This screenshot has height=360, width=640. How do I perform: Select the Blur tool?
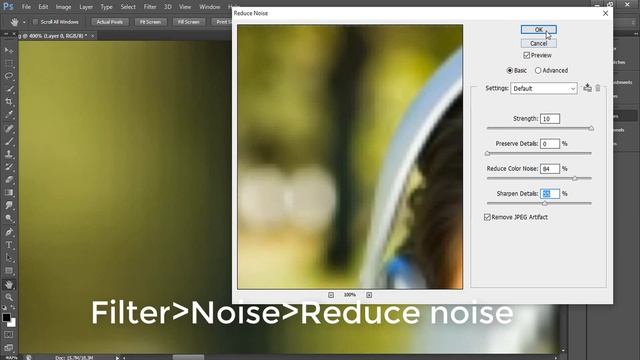coord(9,205)
